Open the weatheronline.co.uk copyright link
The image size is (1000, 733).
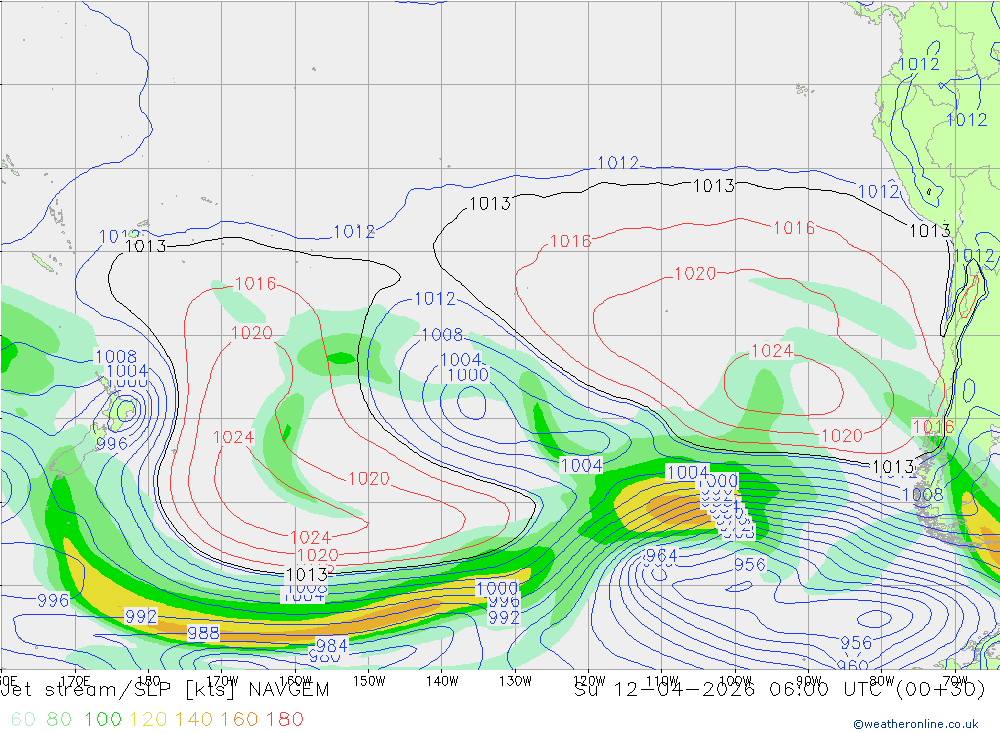(916, 724)
